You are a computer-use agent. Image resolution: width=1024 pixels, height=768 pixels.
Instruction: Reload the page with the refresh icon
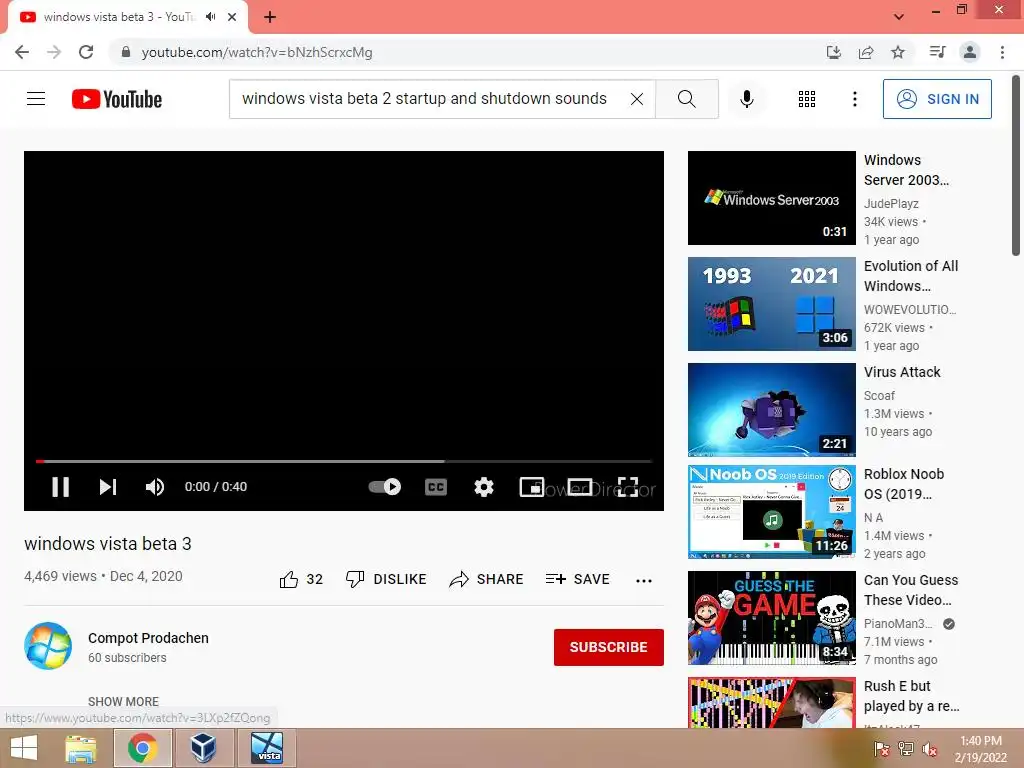point(86,52)
